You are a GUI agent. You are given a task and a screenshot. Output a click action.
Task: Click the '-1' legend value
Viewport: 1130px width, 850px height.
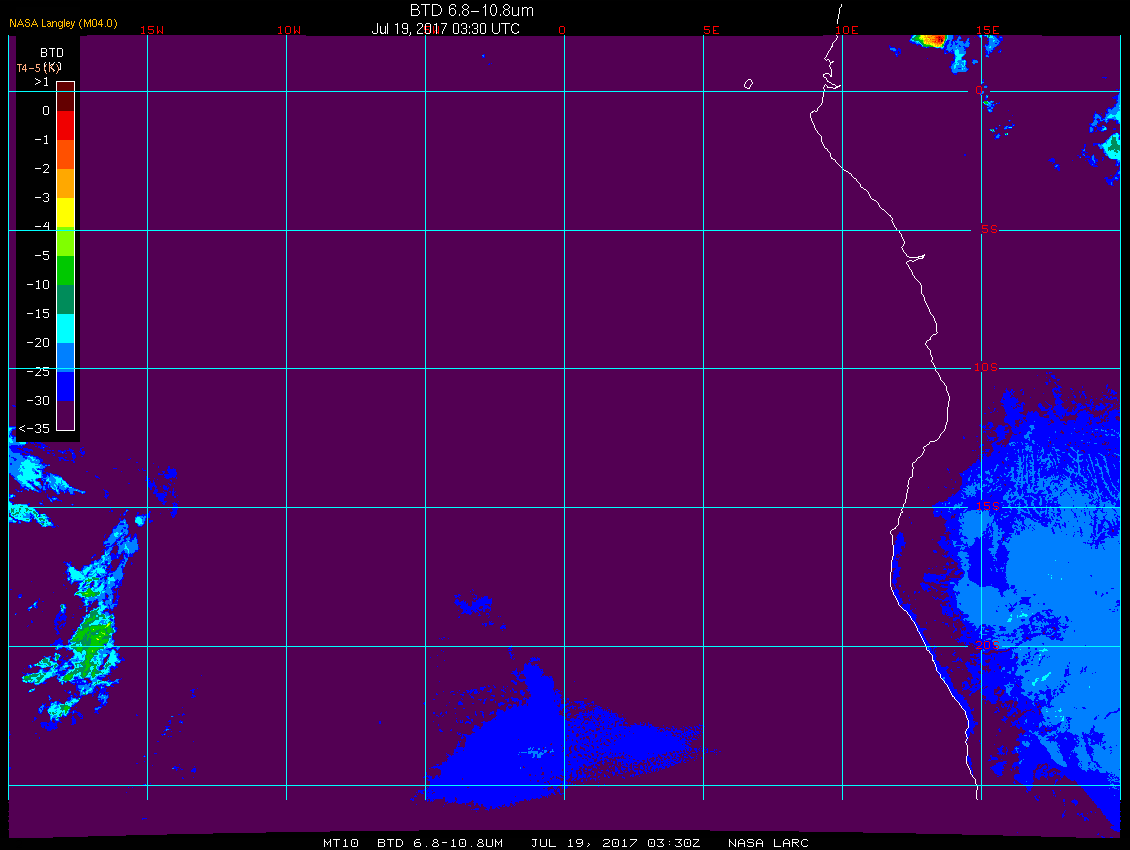(x=42, y=140)
